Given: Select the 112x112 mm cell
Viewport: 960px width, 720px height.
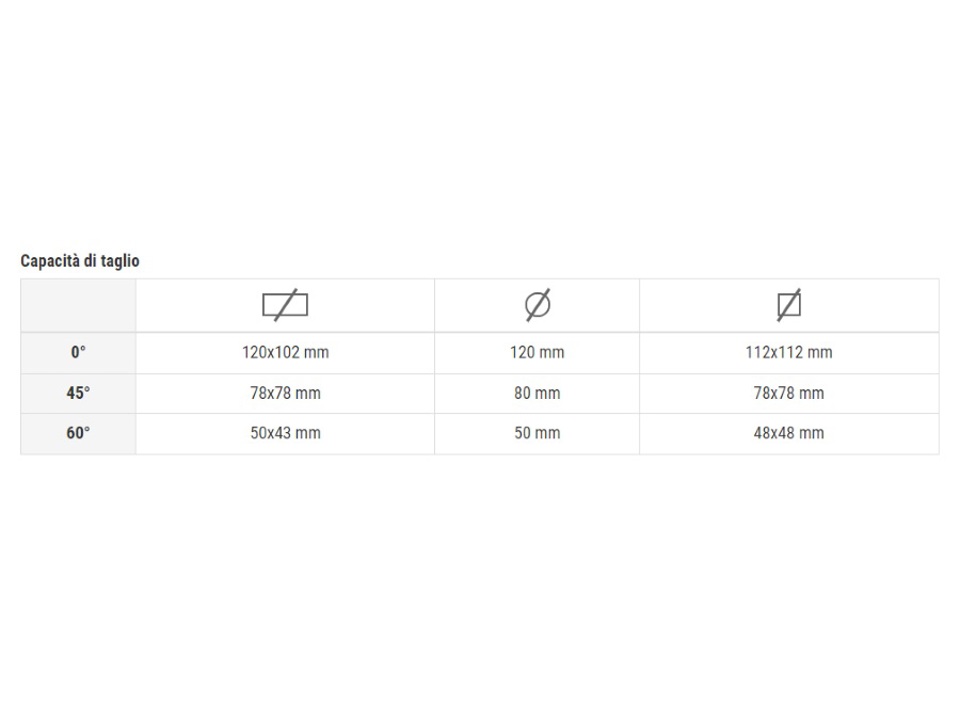Looking at the screenshot, I should (789, 353).
